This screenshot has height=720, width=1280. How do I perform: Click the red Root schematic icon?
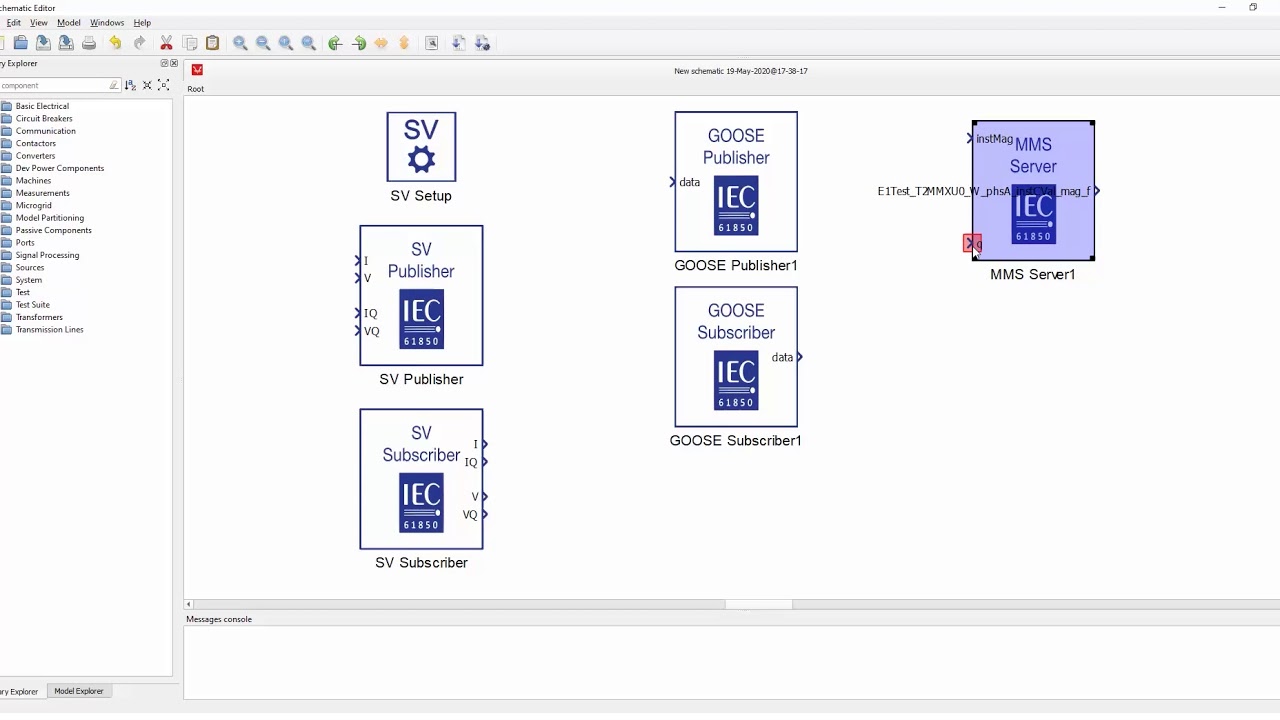(x=197, y=70)
